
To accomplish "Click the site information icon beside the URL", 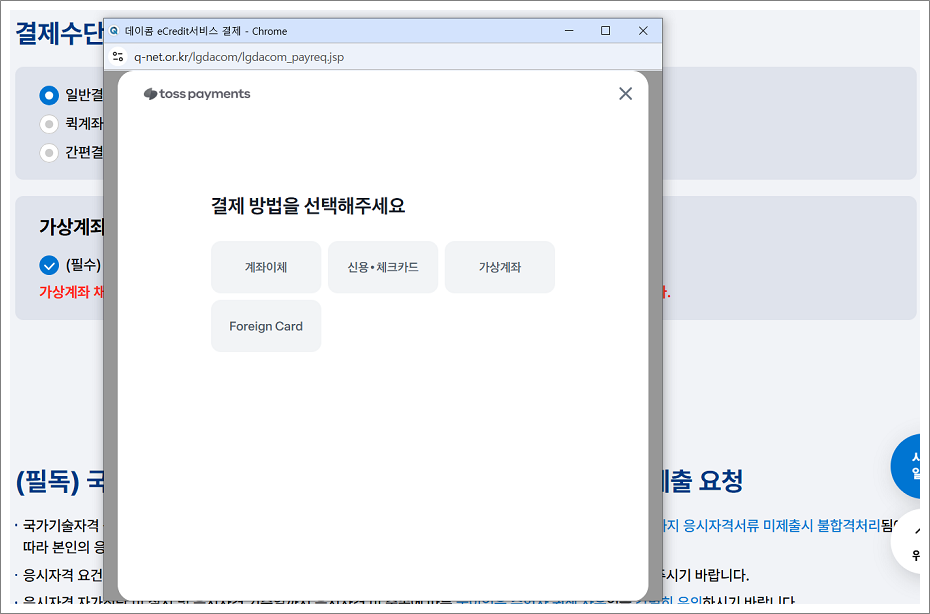I will coord(117,57).
